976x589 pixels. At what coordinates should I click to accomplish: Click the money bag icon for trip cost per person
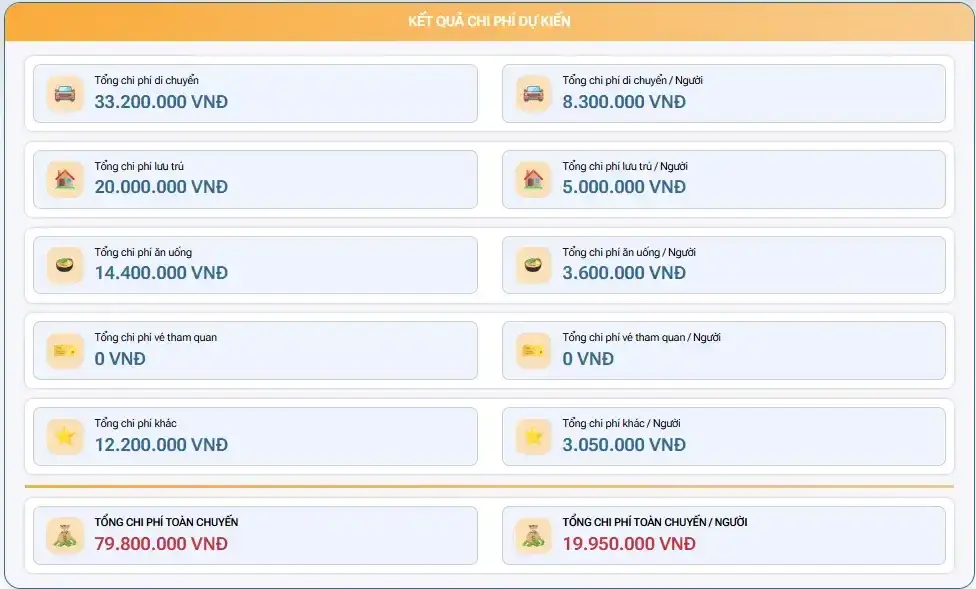pos(533,536)
